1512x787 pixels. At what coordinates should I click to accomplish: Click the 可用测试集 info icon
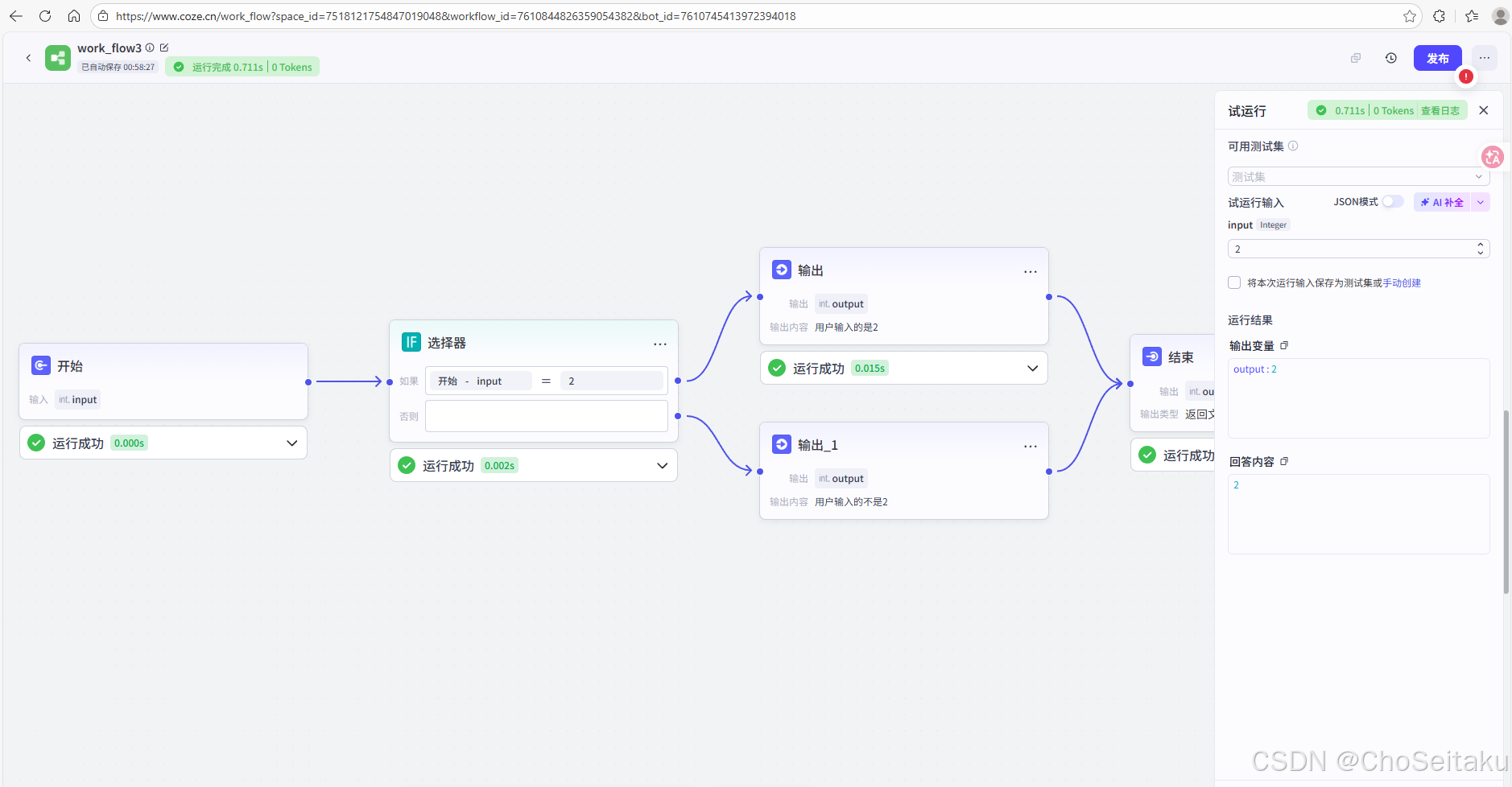[x=1293, y=146]
